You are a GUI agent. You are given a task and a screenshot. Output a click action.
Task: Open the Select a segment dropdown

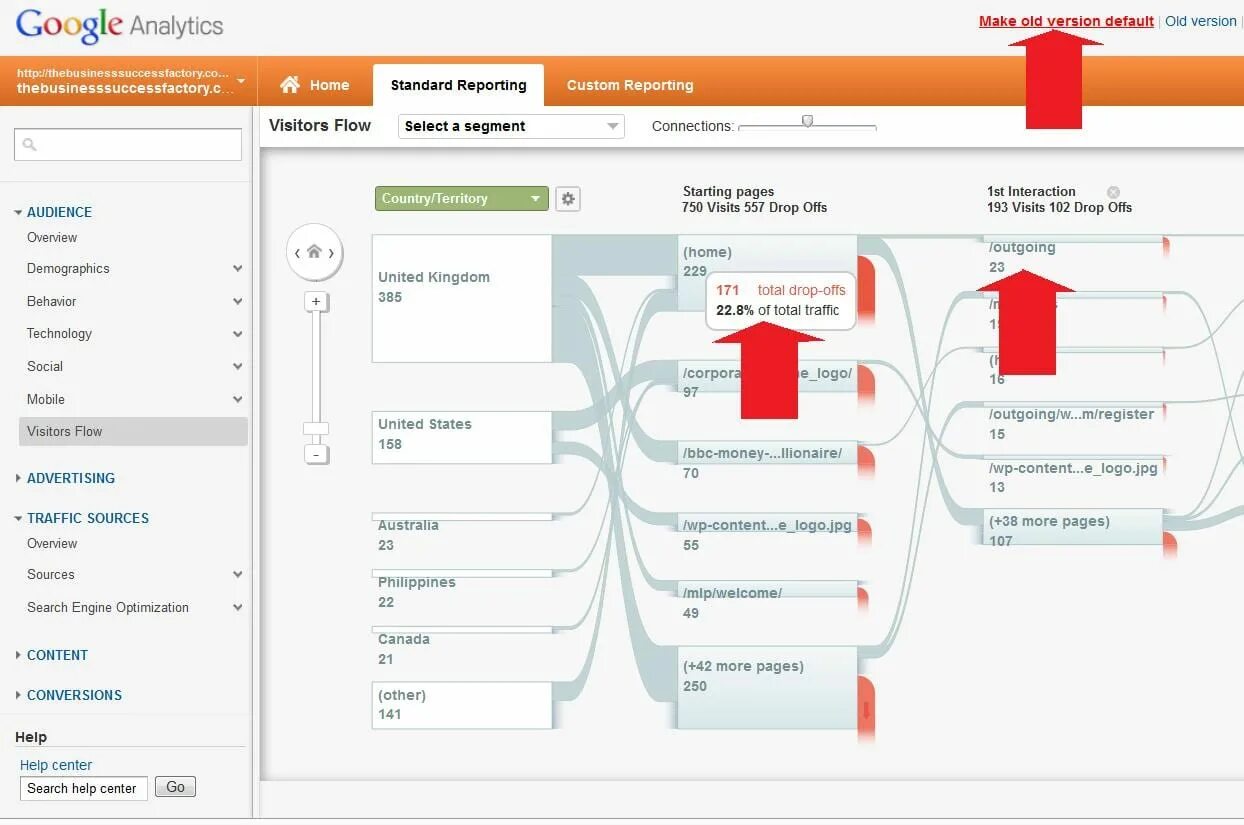pos(510,126)
